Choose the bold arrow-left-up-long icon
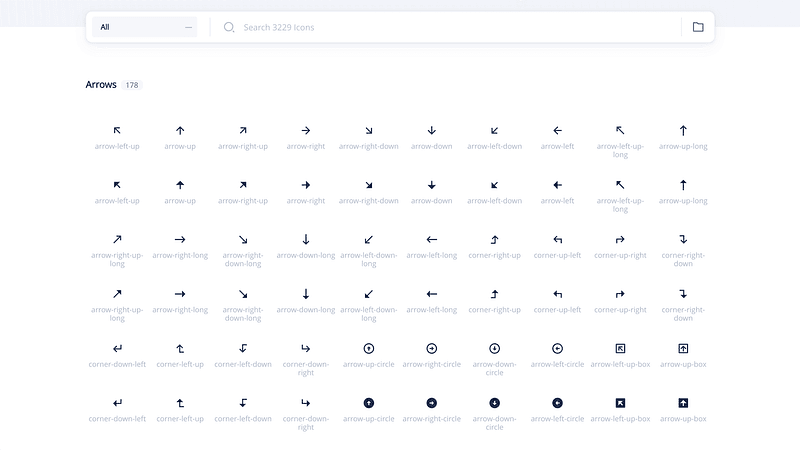 point(620,185)
